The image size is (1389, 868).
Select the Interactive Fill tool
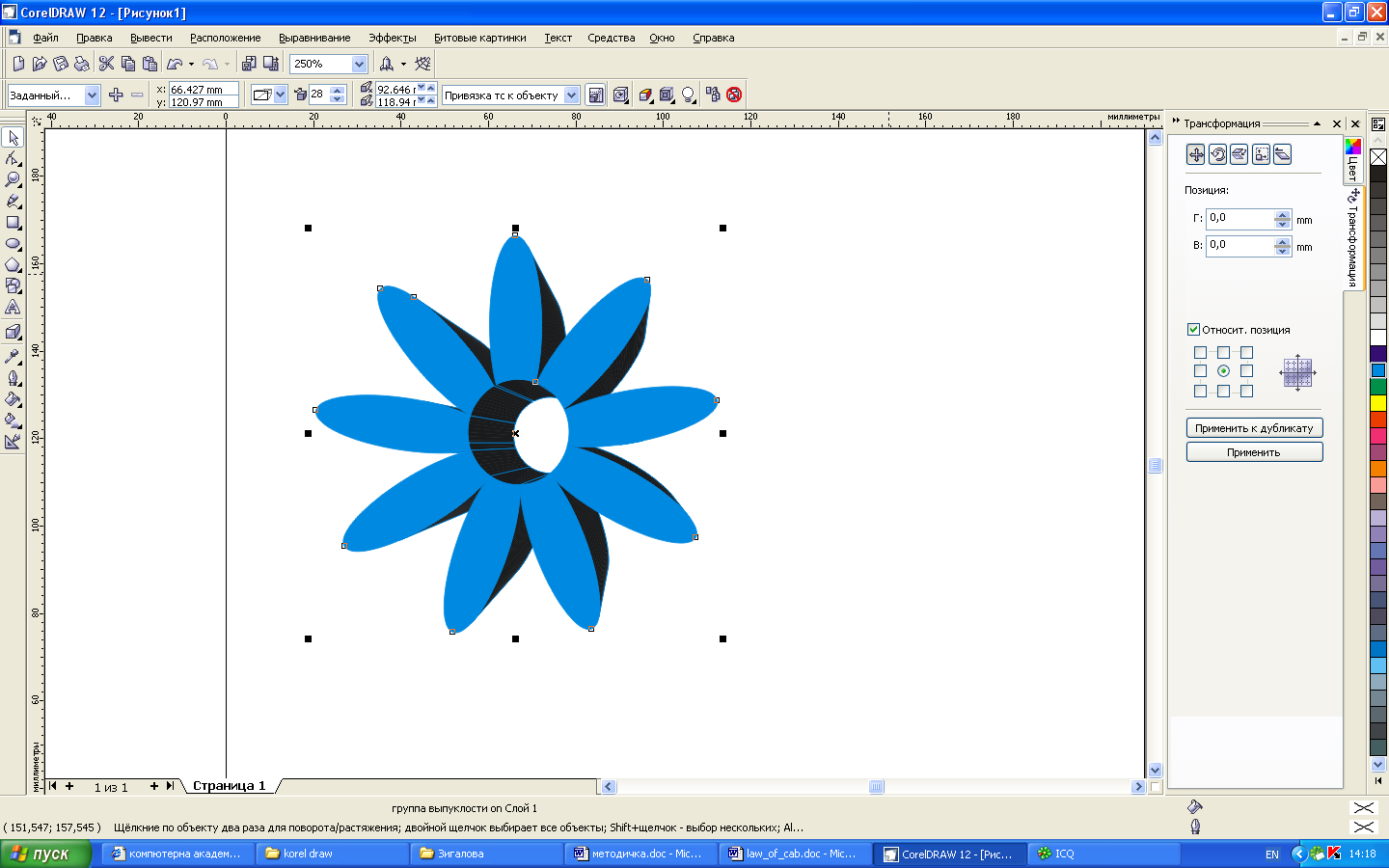[x=13, y=420]
